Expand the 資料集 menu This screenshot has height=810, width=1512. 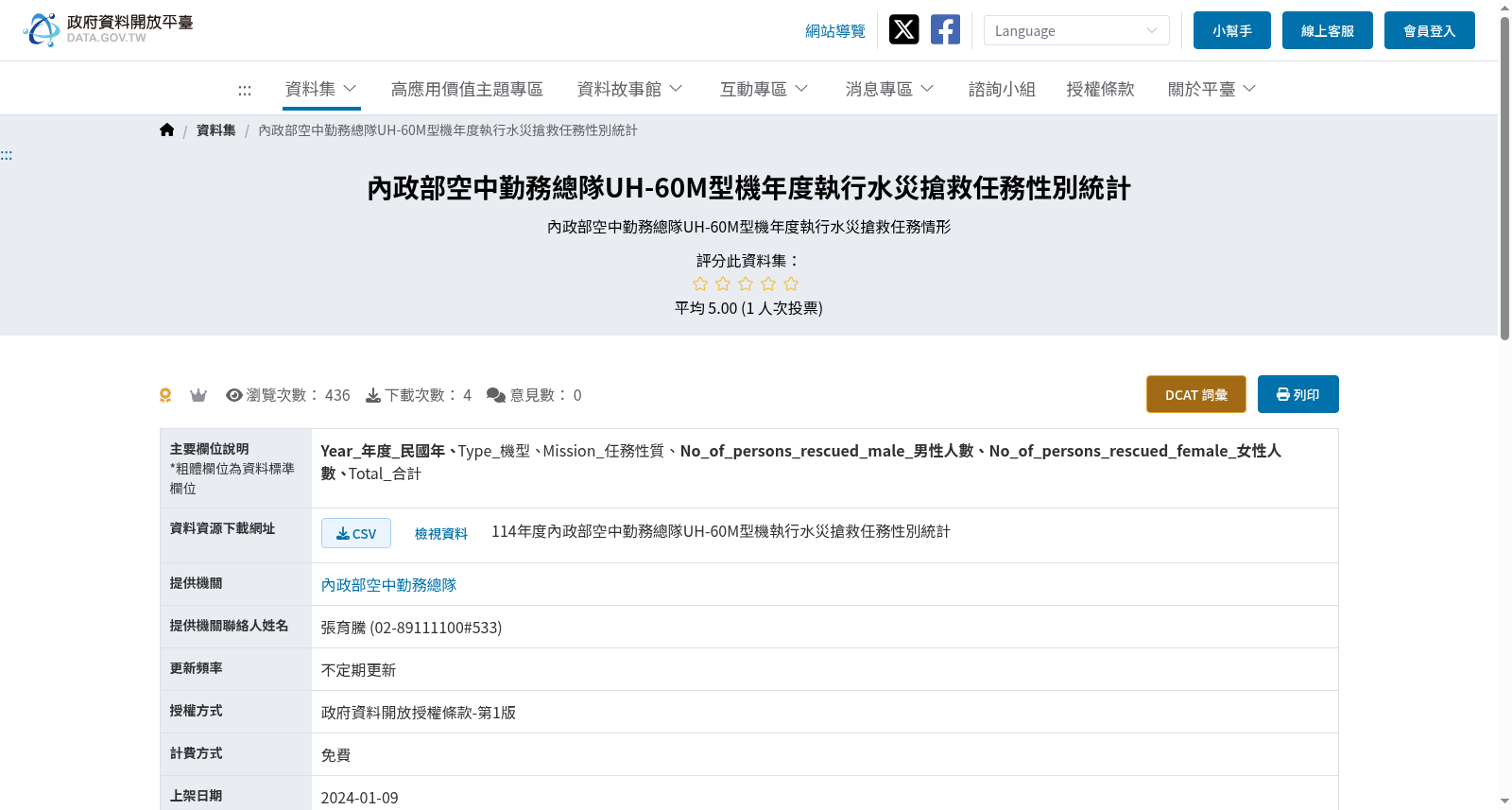(321, 89)
